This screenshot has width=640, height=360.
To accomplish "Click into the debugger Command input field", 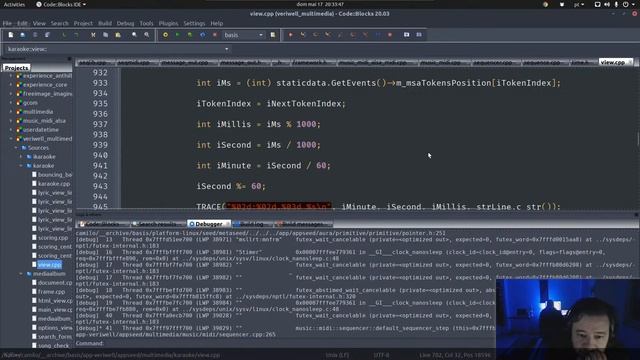I will tap(300, 343).
